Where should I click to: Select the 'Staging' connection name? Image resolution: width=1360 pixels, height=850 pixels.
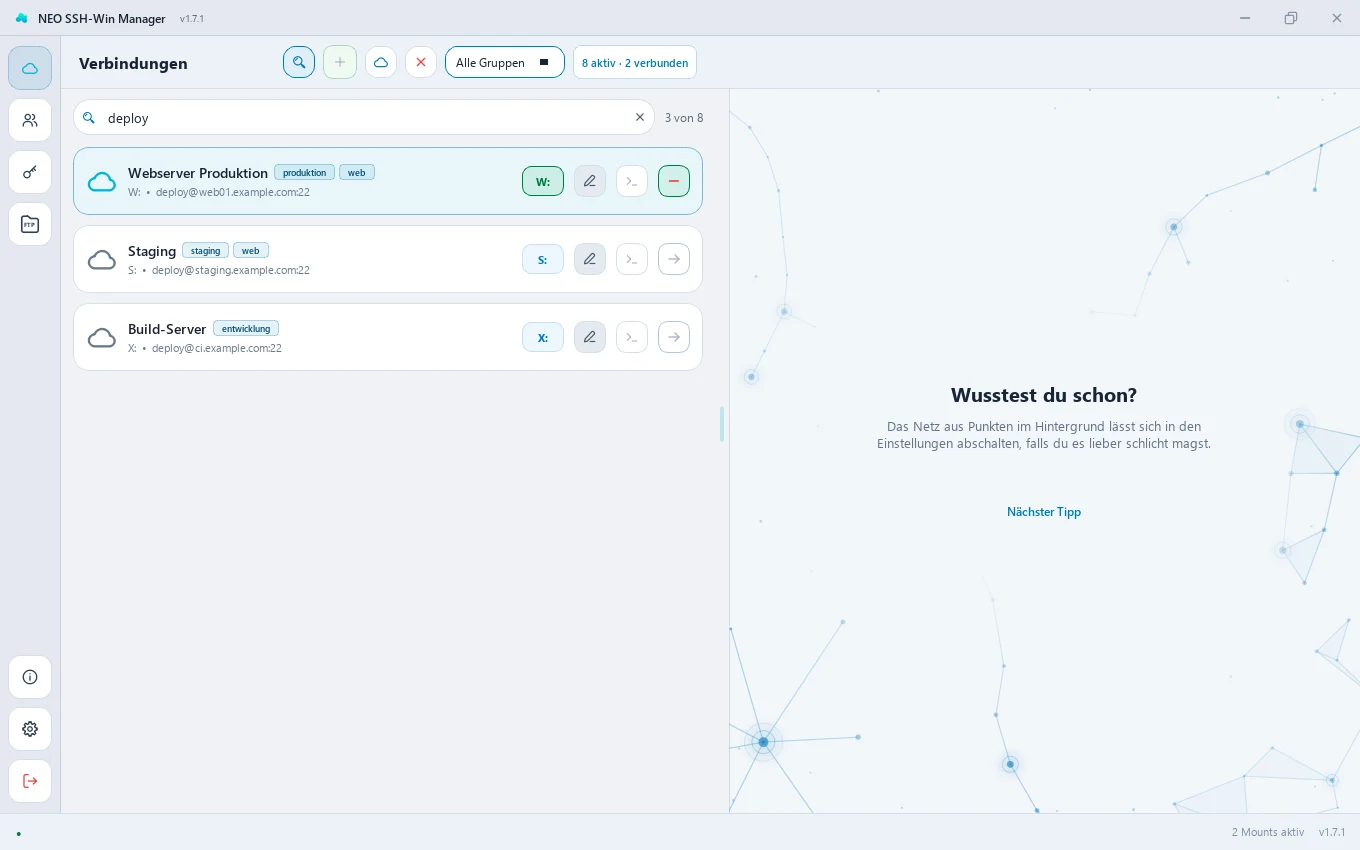(152, 251)
